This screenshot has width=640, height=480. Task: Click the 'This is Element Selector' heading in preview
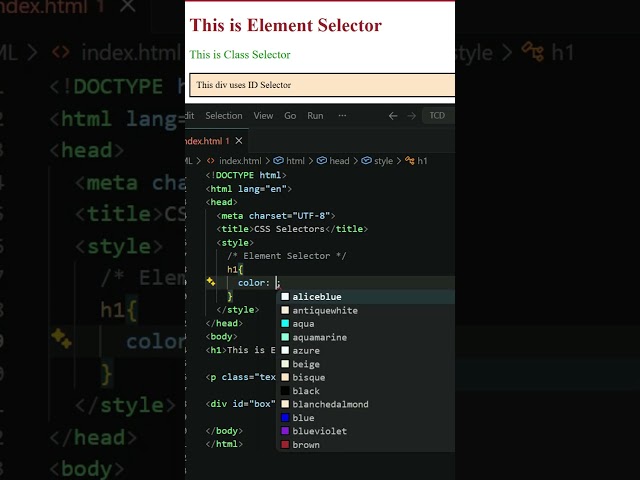(x=286, y=25)
